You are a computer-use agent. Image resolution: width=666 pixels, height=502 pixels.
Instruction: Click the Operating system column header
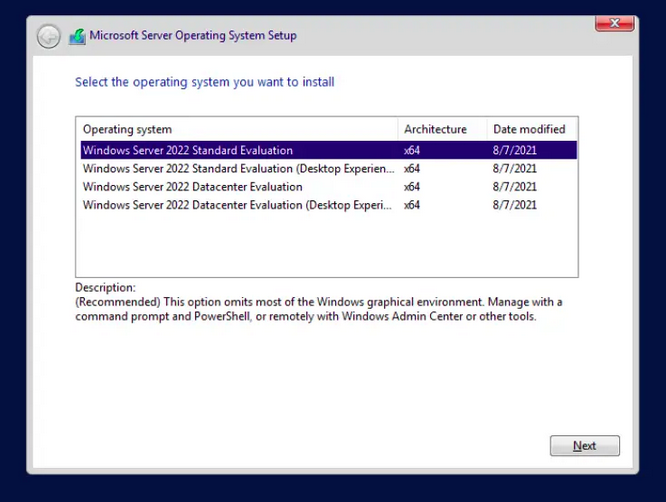point(237,129)
